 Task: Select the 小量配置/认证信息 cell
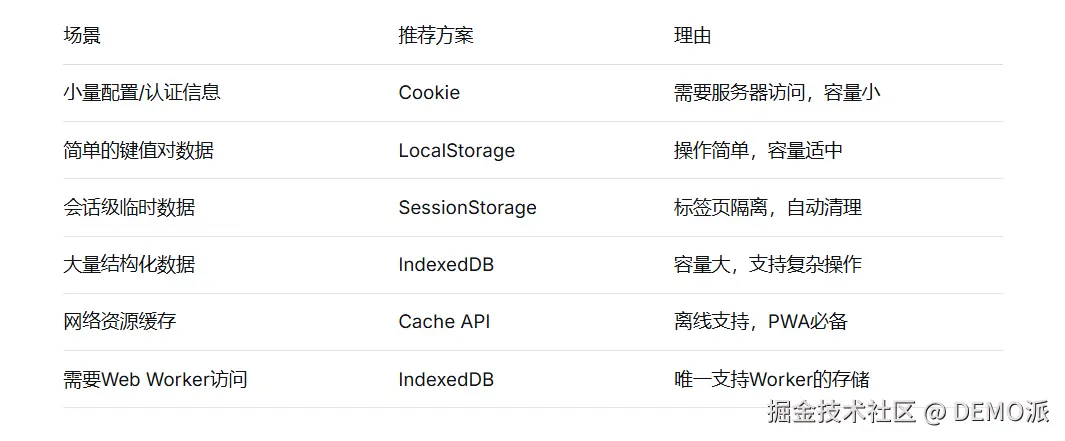141,93
